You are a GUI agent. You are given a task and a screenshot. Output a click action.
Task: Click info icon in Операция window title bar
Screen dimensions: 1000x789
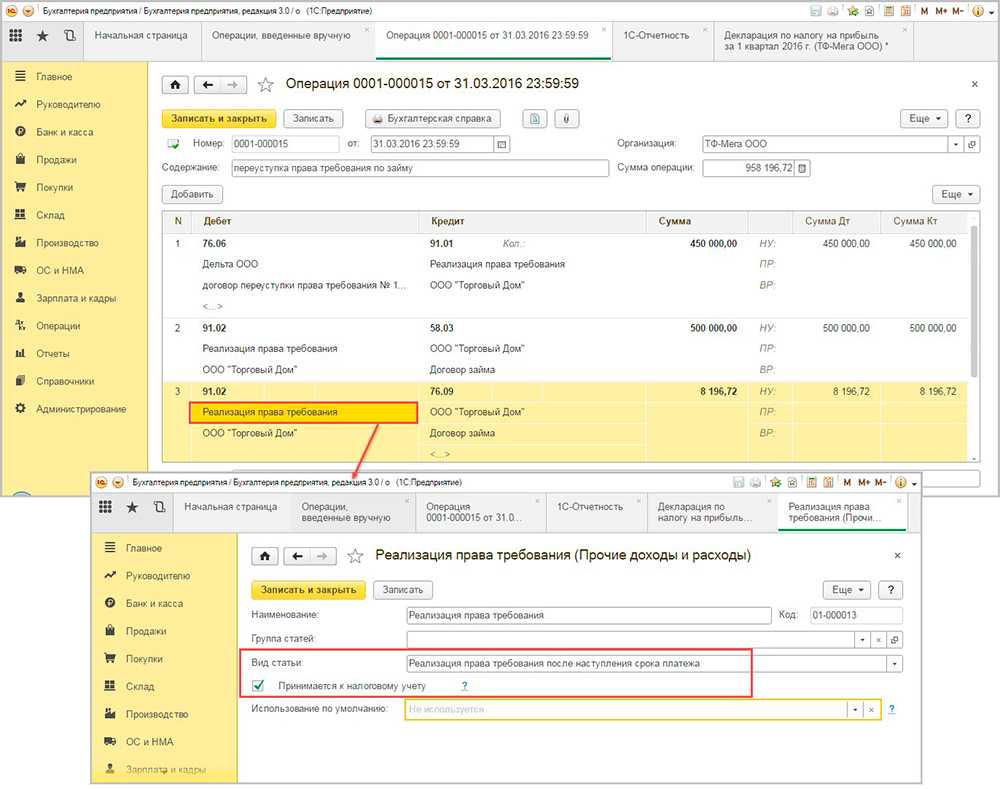point(978,11)
